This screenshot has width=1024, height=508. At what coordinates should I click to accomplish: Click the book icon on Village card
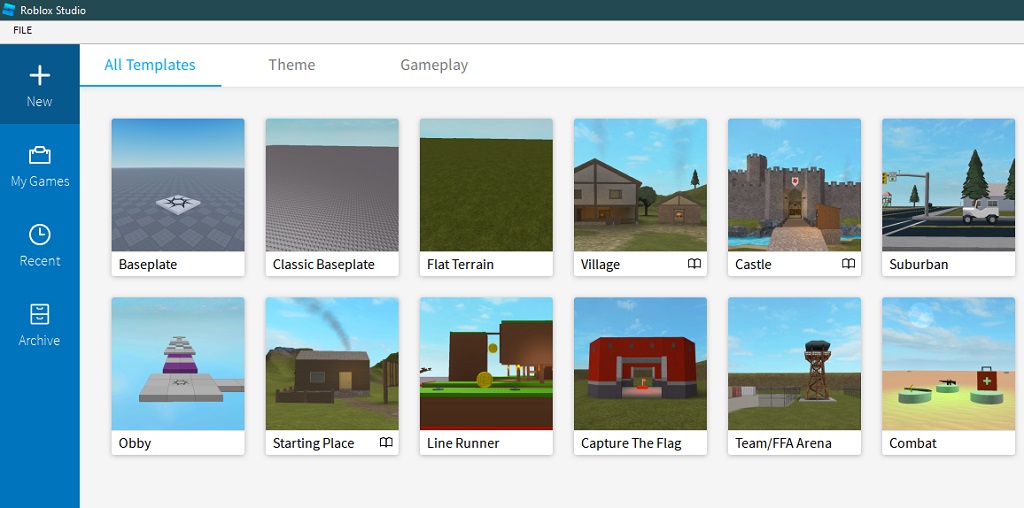pyautogui.click(x=694, y=264)
